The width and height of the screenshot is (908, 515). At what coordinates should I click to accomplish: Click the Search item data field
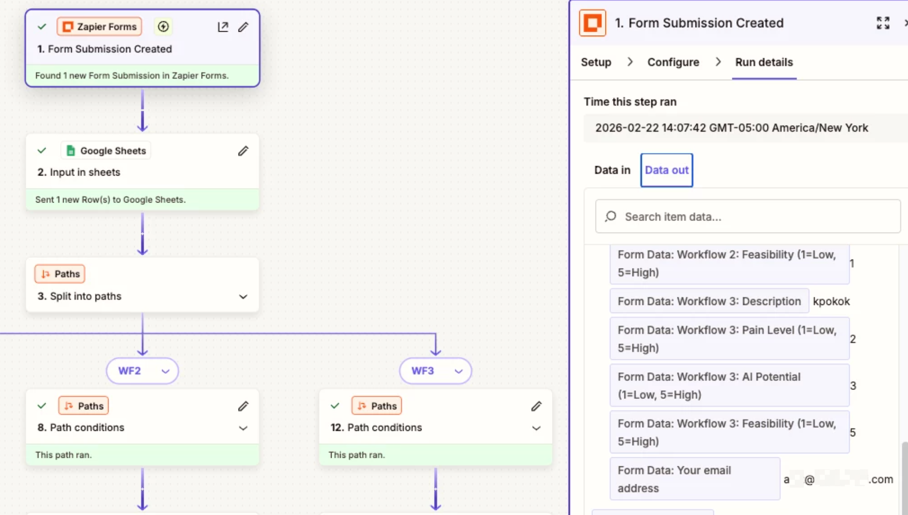coord(748,217)
